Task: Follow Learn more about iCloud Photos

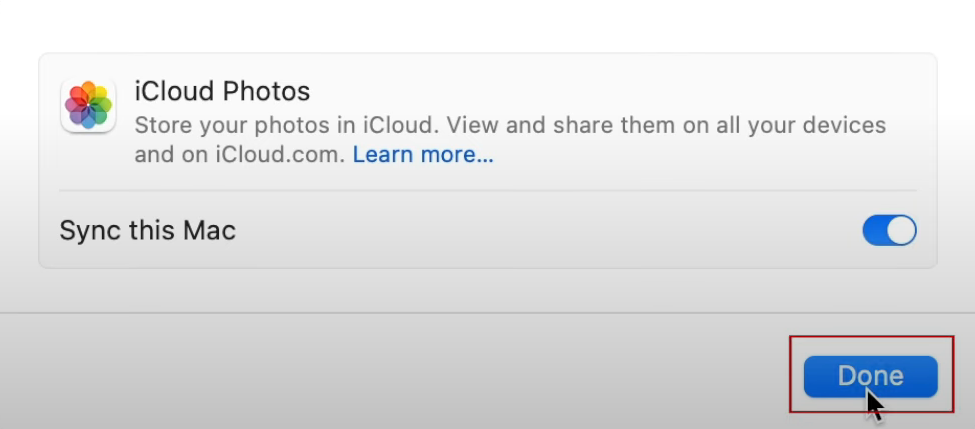Action: (x=423, y=155)
